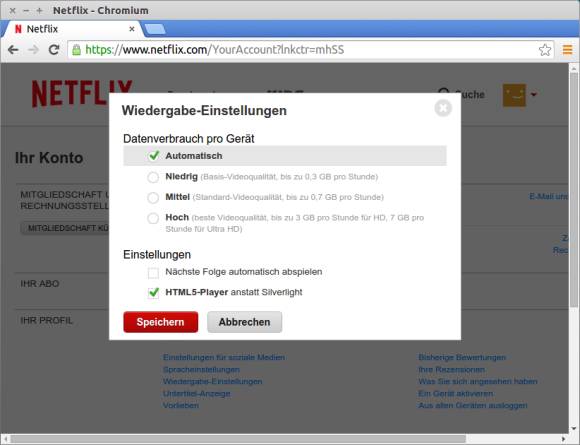Expand the profile avatar dropdown arrow
The height and width of the screenshot is (445, 580).
tap(533, 95)
